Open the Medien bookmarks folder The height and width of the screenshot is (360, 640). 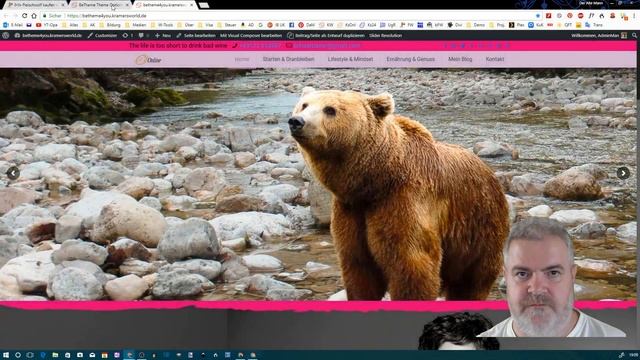tap(136, 25)
